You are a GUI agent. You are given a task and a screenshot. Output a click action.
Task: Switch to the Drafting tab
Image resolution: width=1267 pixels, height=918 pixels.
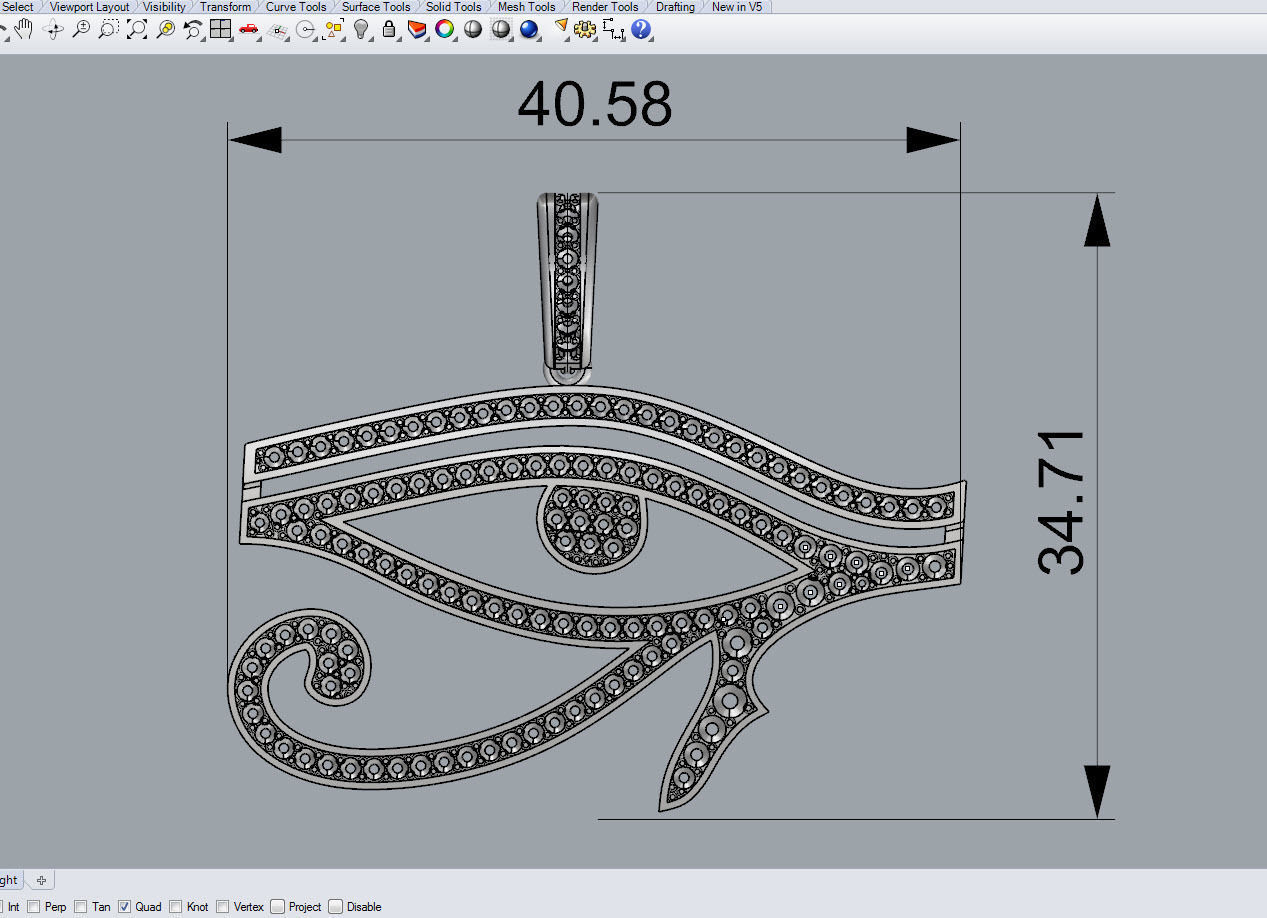[x=675, y=7]
